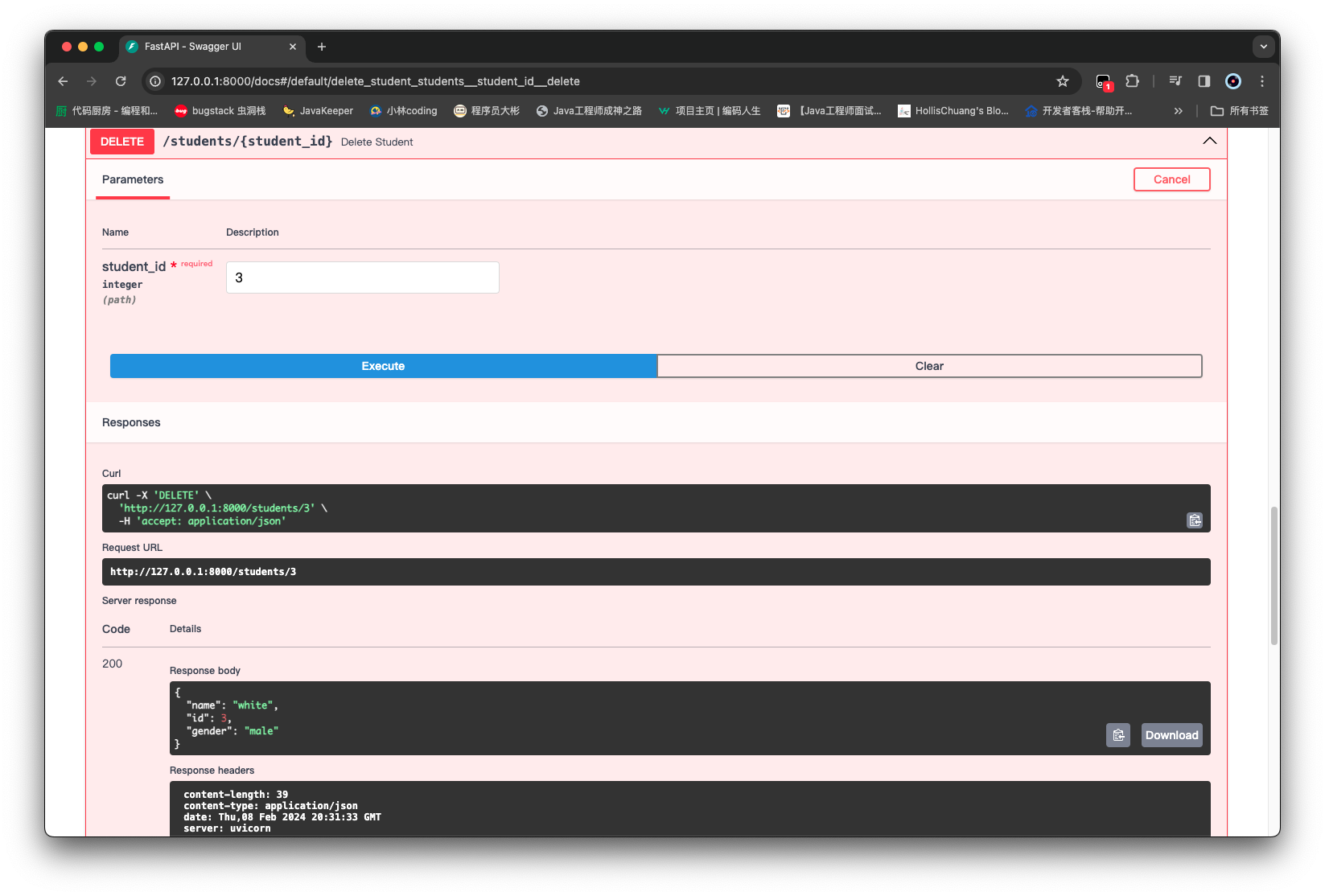Open the 所有书签 bookmarks folder
1325x896 pixels.
[1240, 111]
